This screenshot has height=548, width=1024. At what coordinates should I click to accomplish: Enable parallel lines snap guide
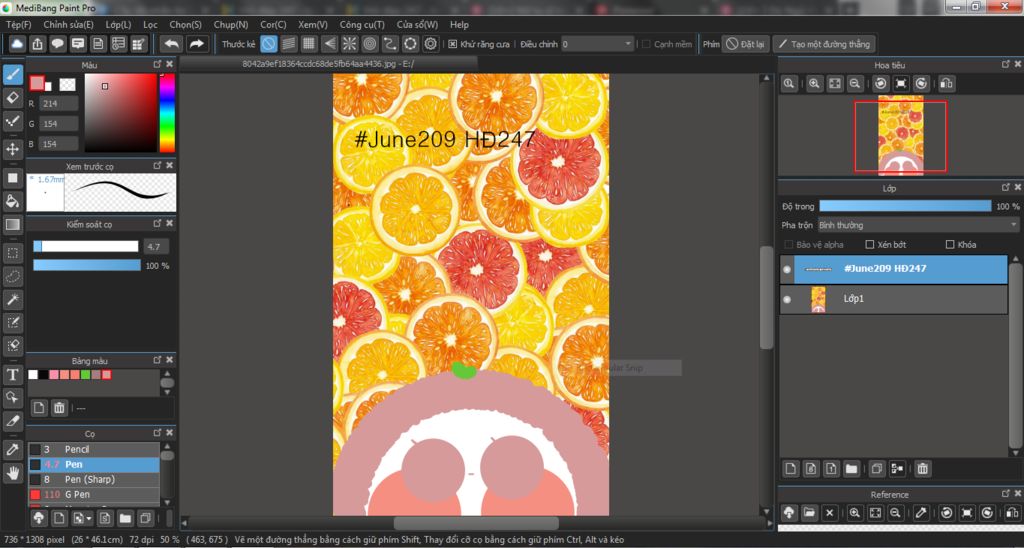pyautogui.click(x=289, y=44)
